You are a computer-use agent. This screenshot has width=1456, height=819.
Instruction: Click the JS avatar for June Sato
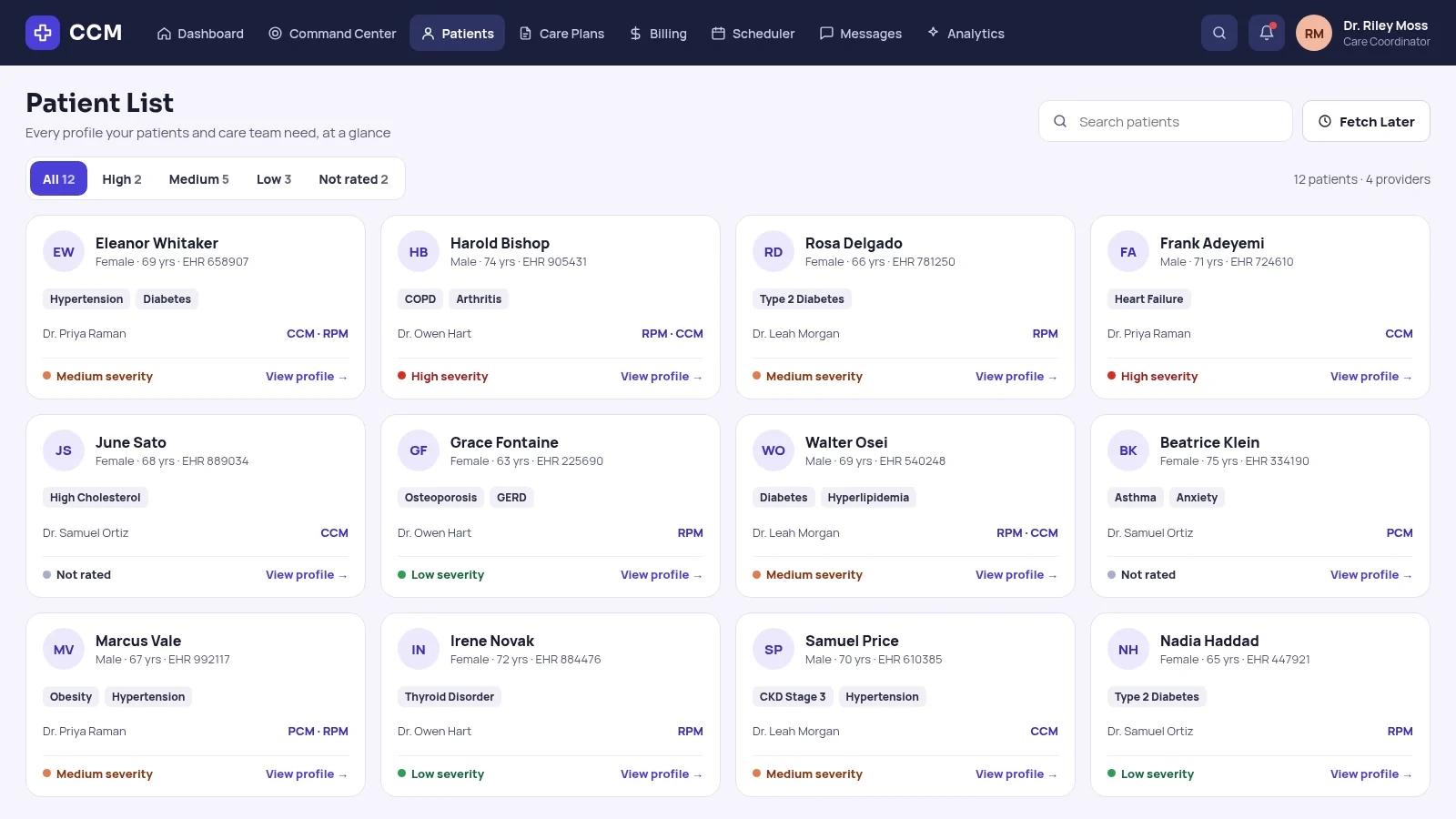click(64, 450)
